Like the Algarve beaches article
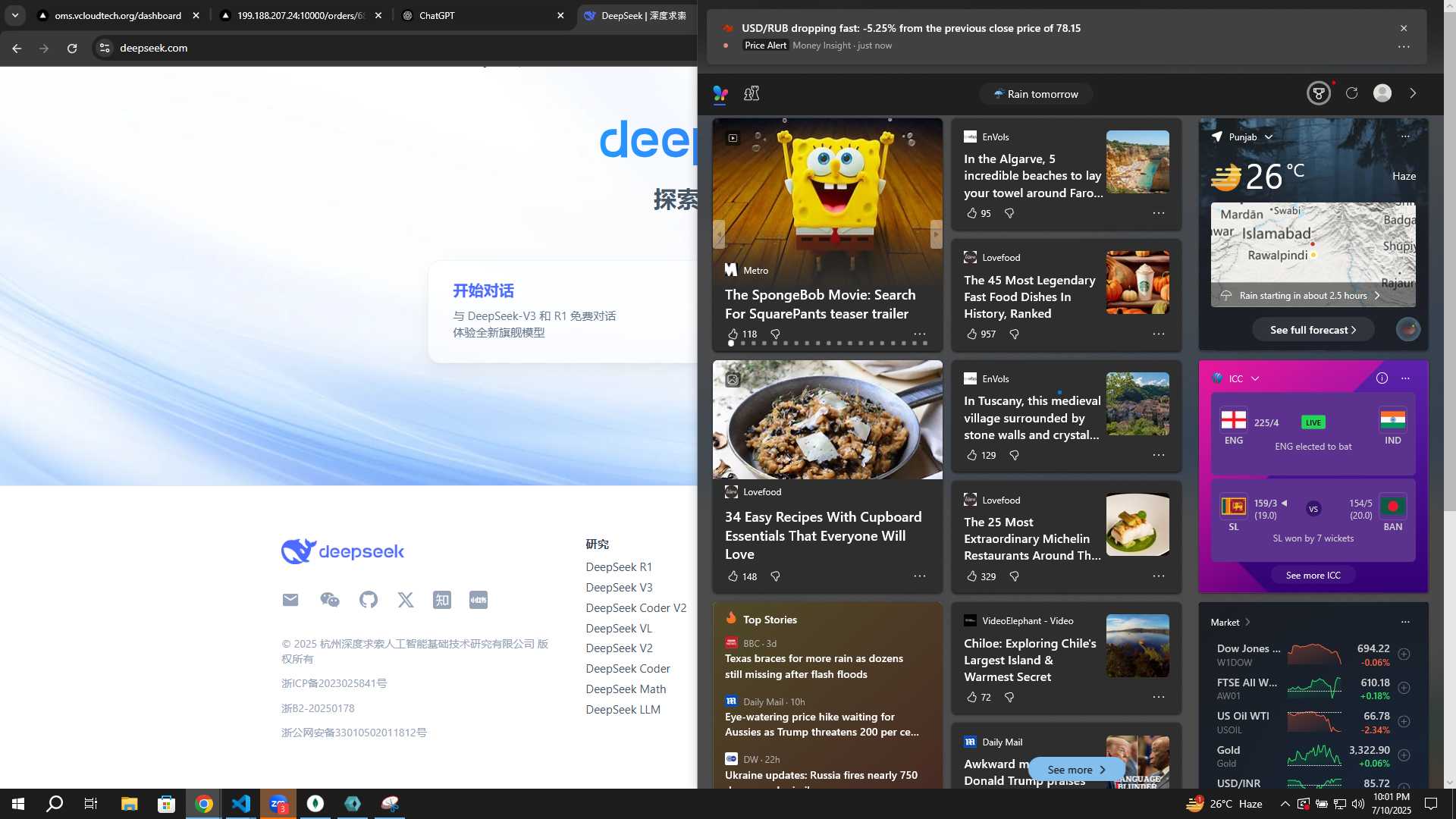This screenshot has height=819, width=1456. 971,214
